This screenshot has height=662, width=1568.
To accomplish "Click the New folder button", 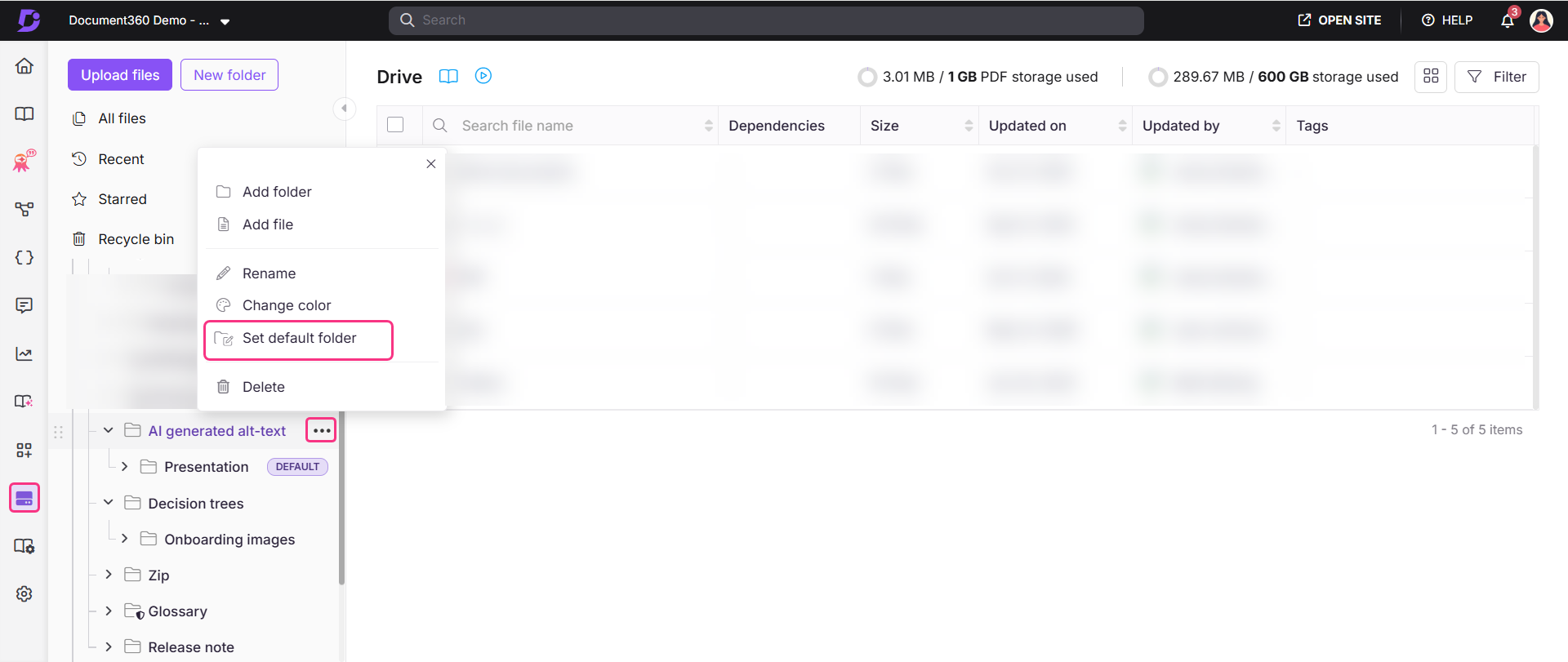I will 229,75.
